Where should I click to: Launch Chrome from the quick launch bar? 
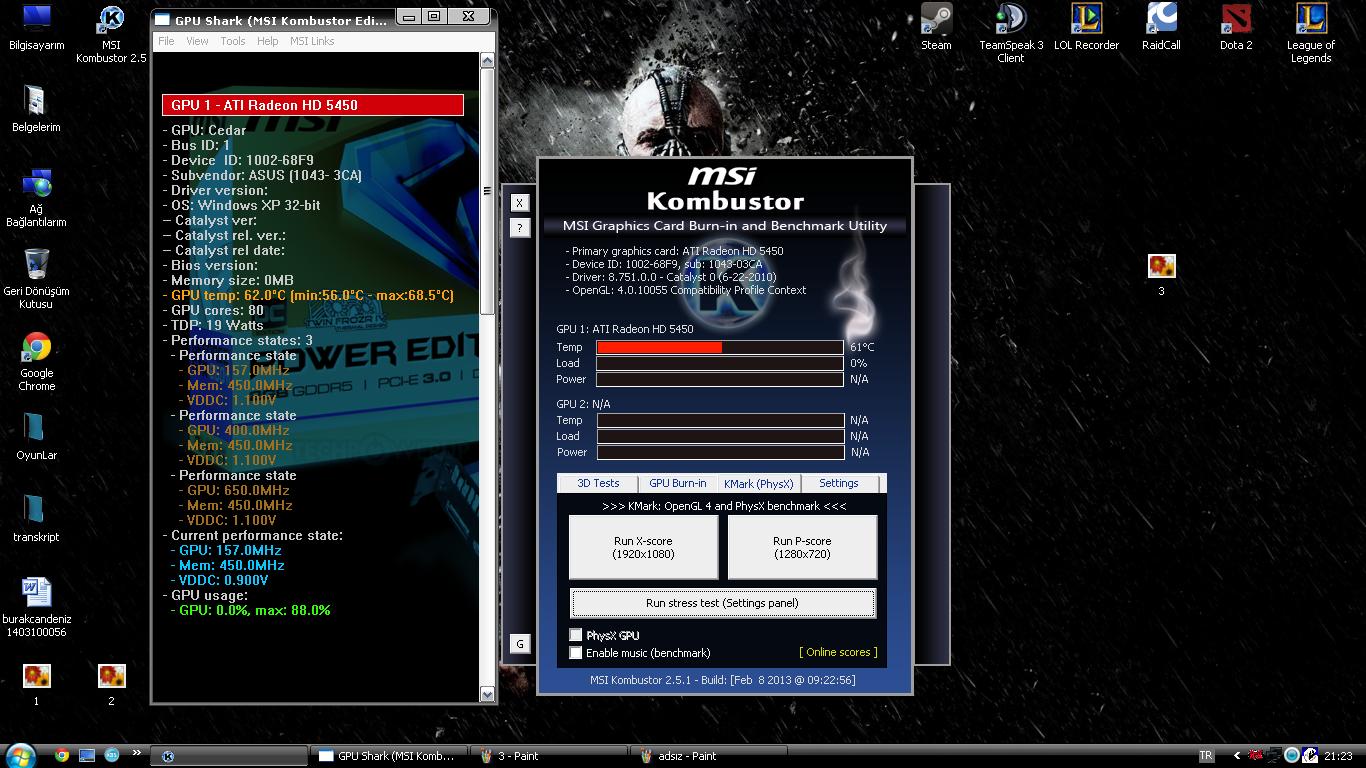pyautogui.click(x=62, y=755)
